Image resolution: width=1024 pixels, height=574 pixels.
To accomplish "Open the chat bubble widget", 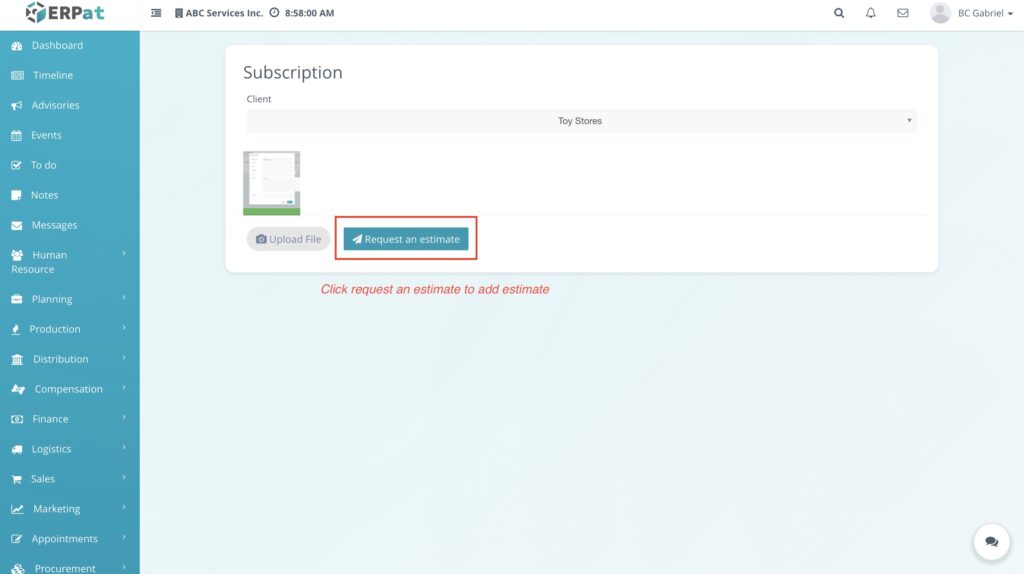I will (x=991, y=541).
